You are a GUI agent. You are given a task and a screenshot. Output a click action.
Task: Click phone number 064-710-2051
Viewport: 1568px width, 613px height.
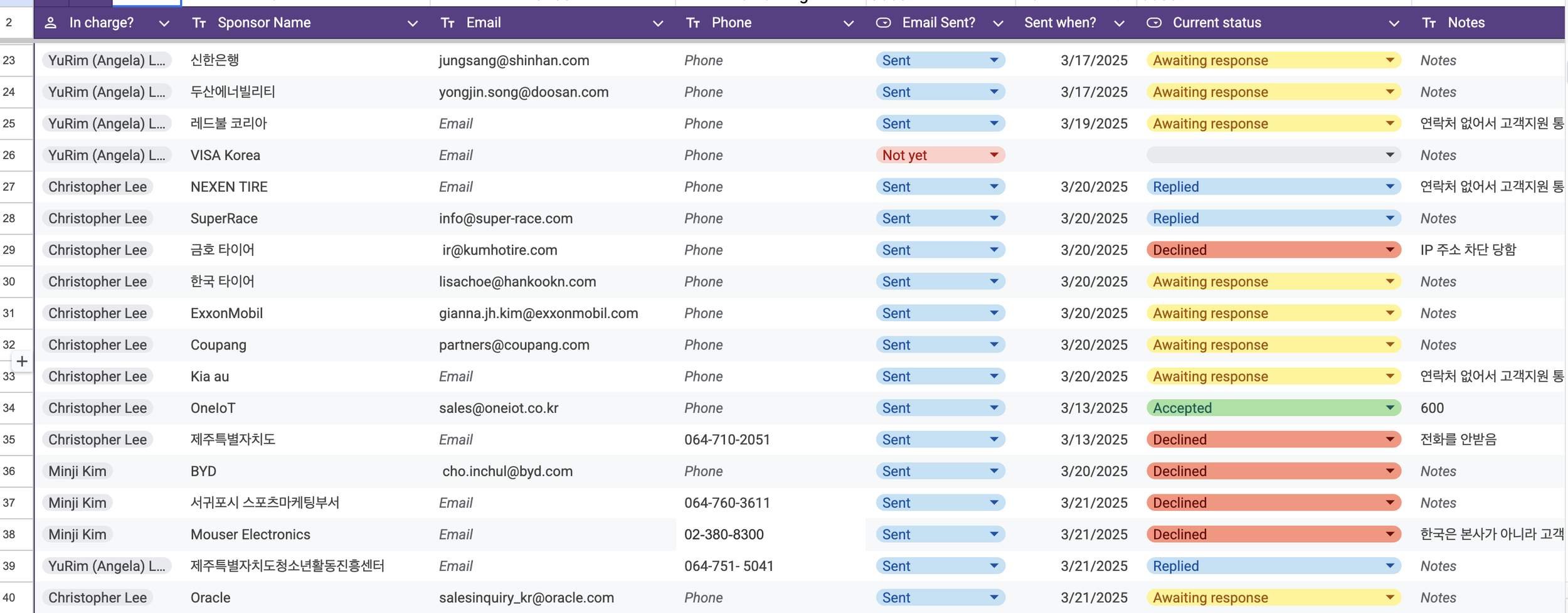[x=727, y=439]
